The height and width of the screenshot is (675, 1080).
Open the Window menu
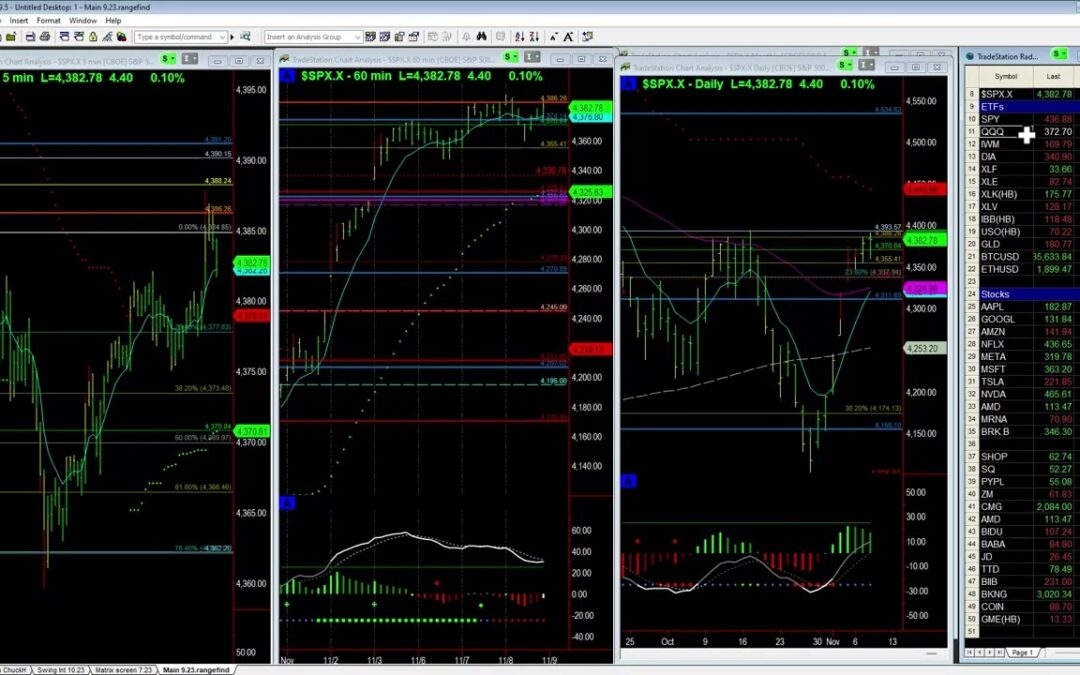point(83,21)
